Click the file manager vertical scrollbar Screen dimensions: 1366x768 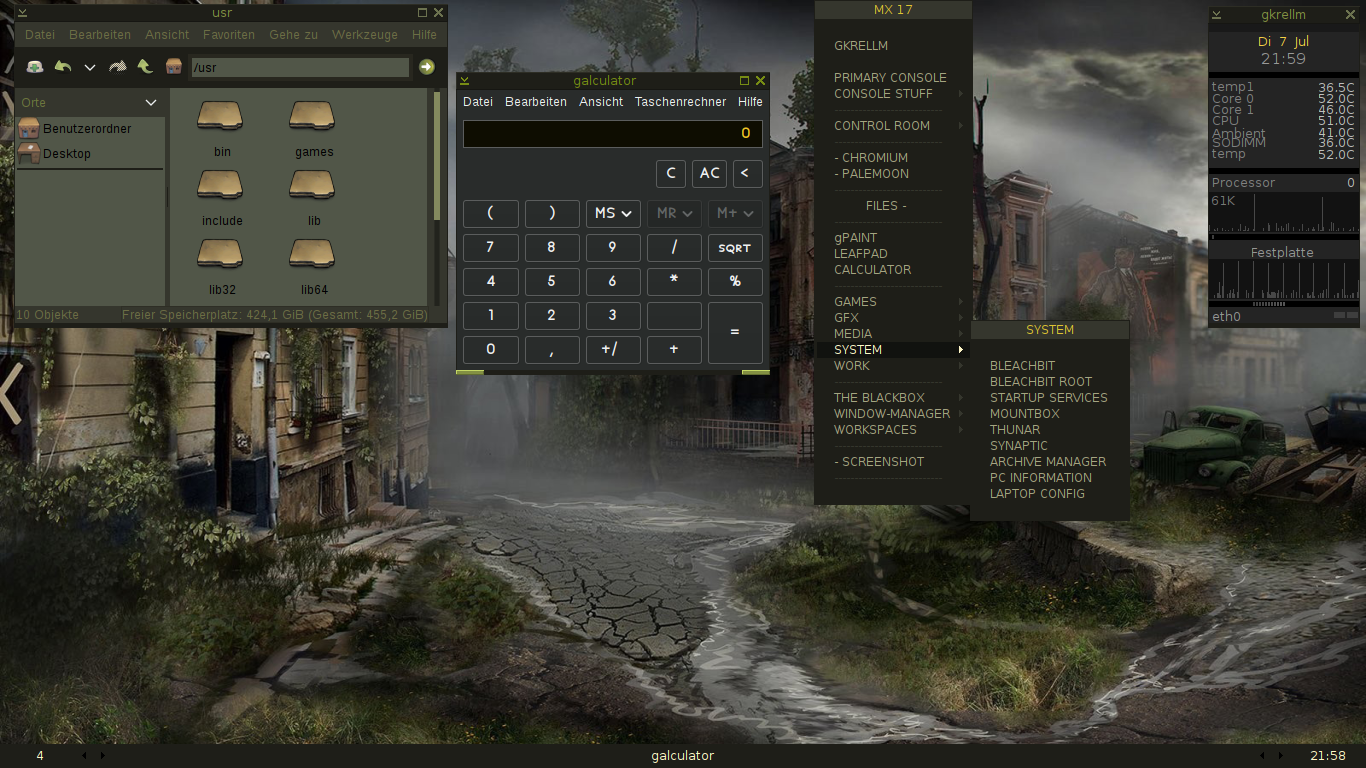pos(436,155)
